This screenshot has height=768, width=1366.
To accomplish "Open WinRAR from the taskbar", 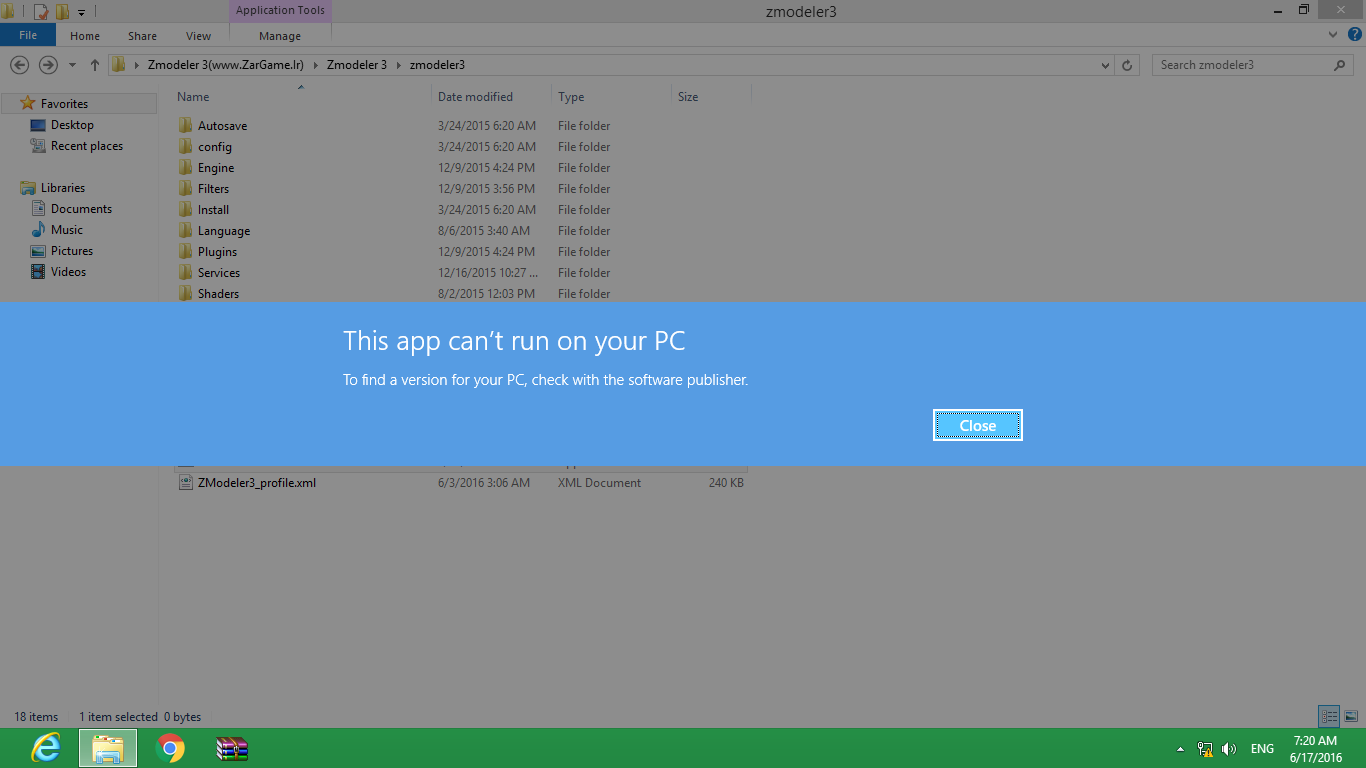I will [232, 748].
